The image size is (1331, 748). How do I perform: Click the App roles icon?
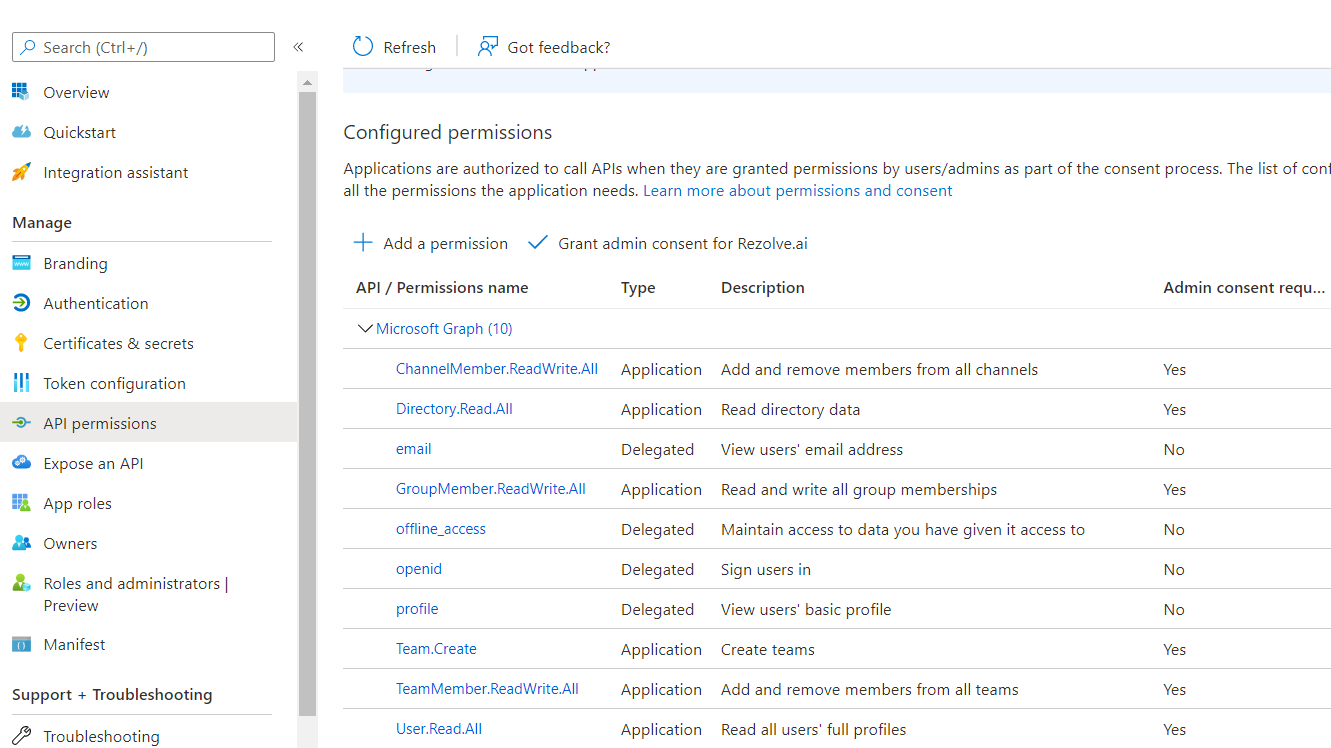point(21,503)
